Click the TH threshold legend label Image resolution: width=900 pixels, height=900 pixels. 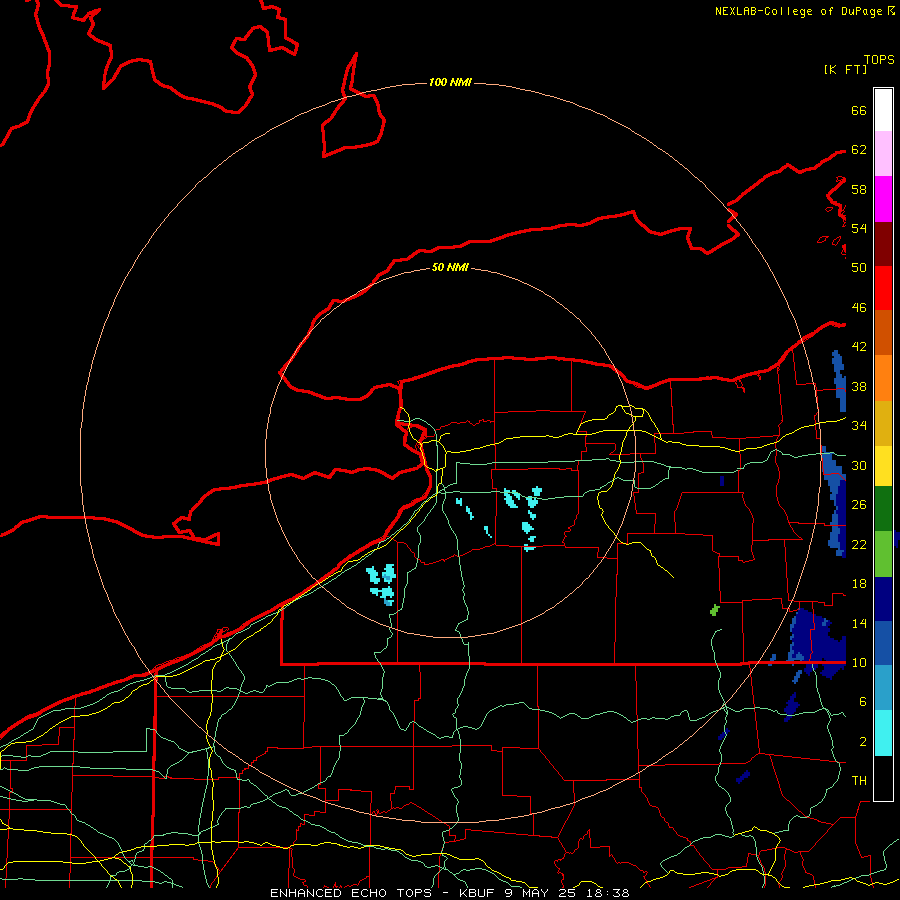point(859,781)
